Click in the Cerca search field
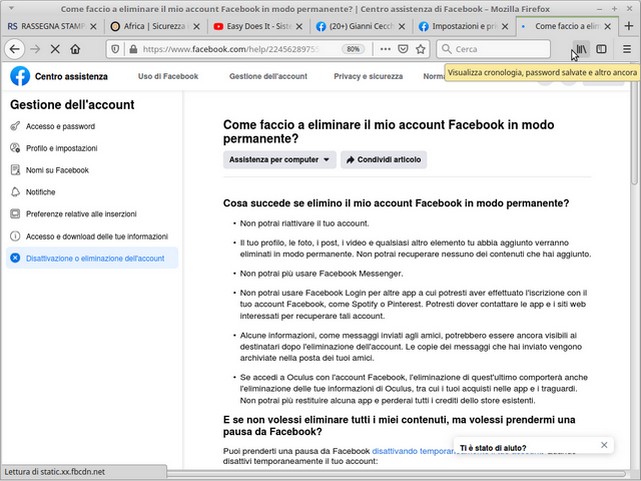This screenshot has width=641, height=481. click(493, 49)
